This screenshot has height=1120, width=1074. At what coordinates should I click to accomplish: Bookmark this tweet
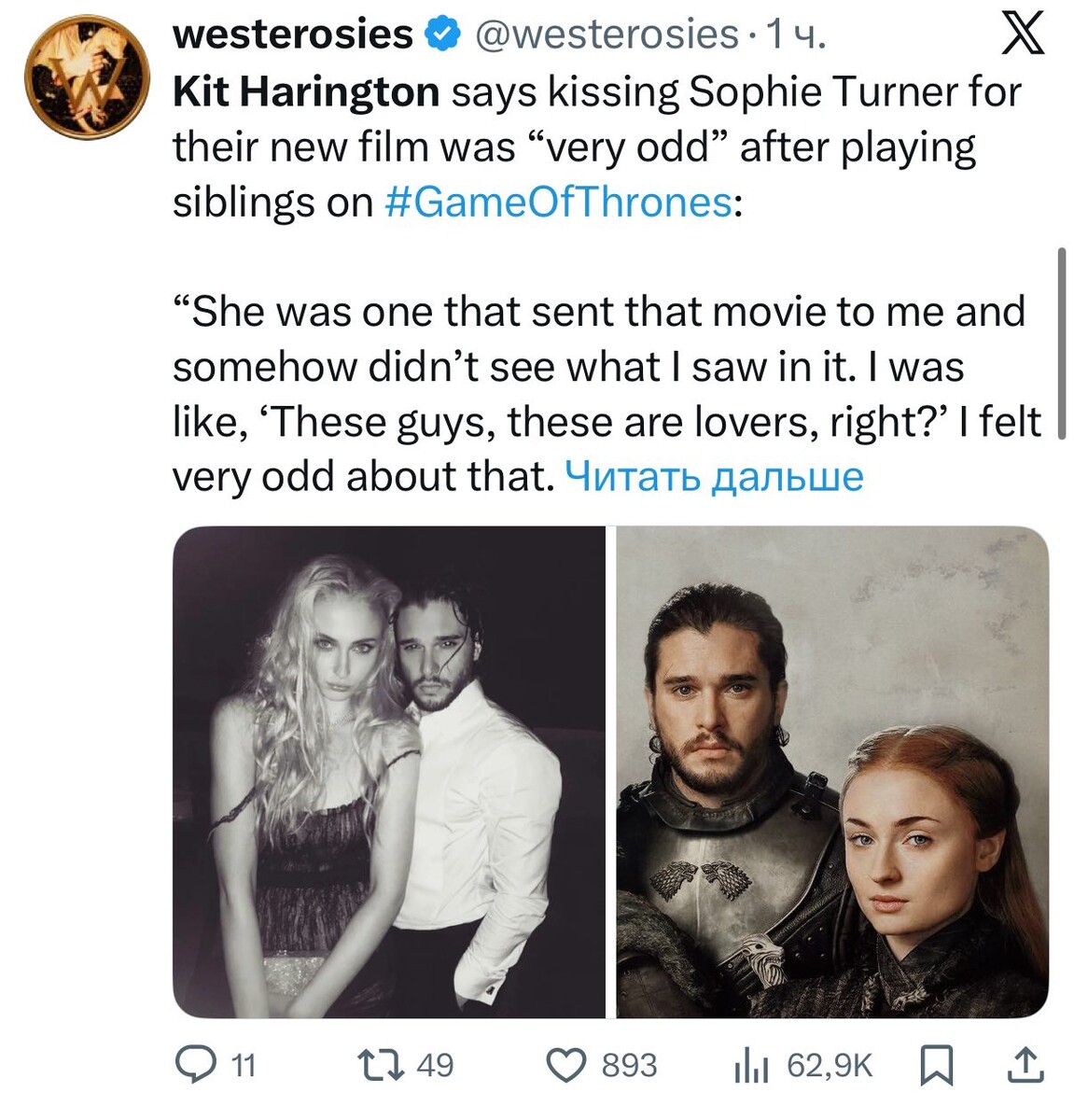(x=936, y=1065)
